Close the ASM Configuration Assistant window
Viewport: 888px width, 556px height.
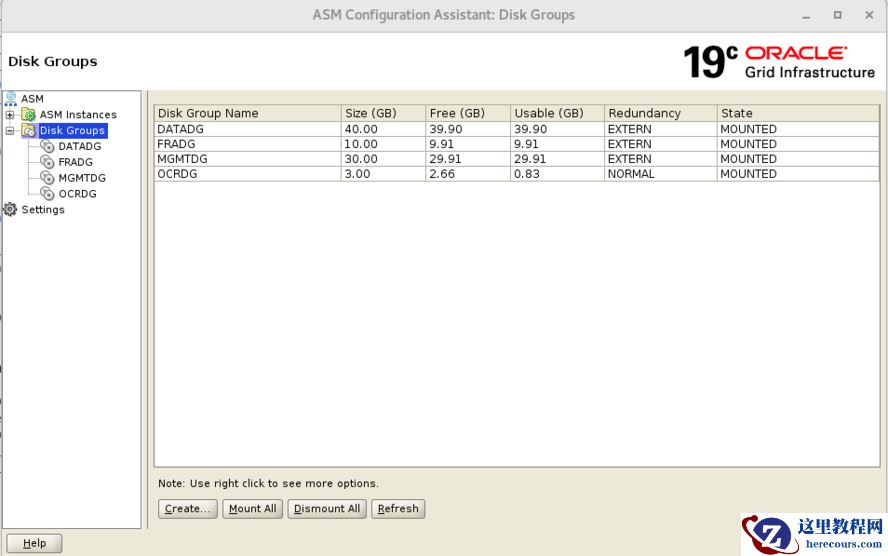click(x=869, y=15)
